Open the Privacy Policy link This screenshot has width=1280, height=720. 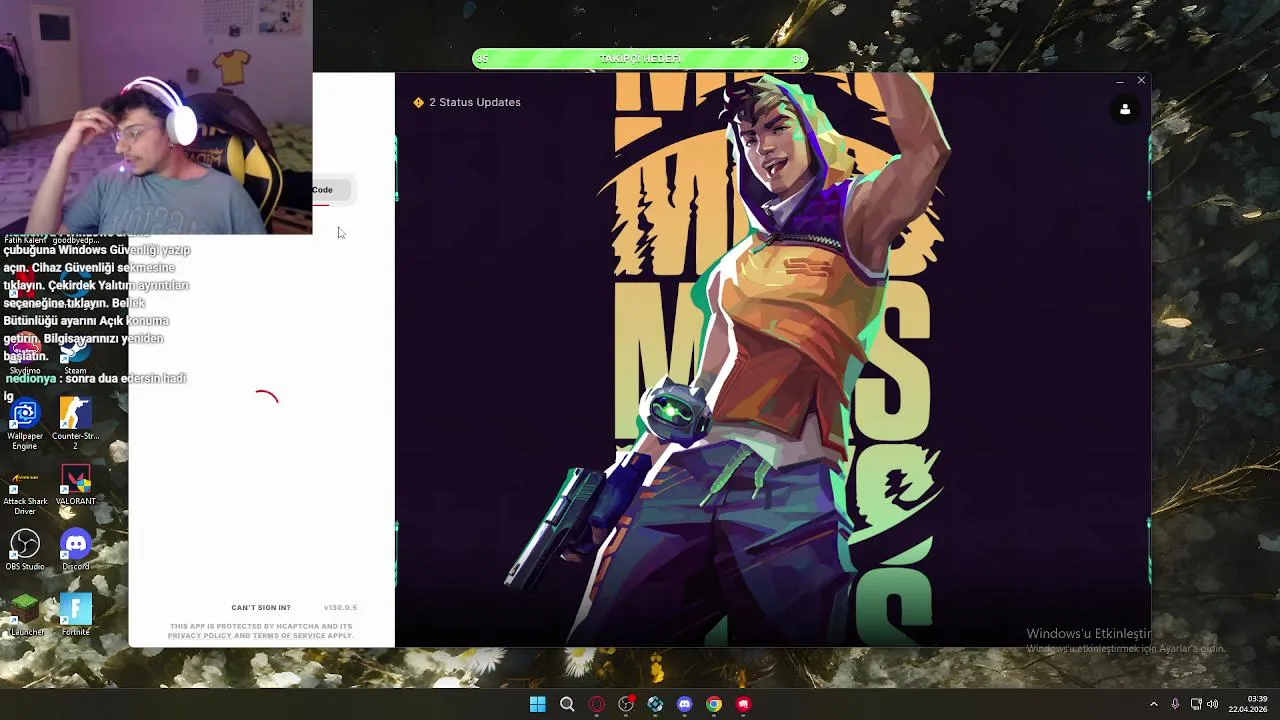point(199,635)
